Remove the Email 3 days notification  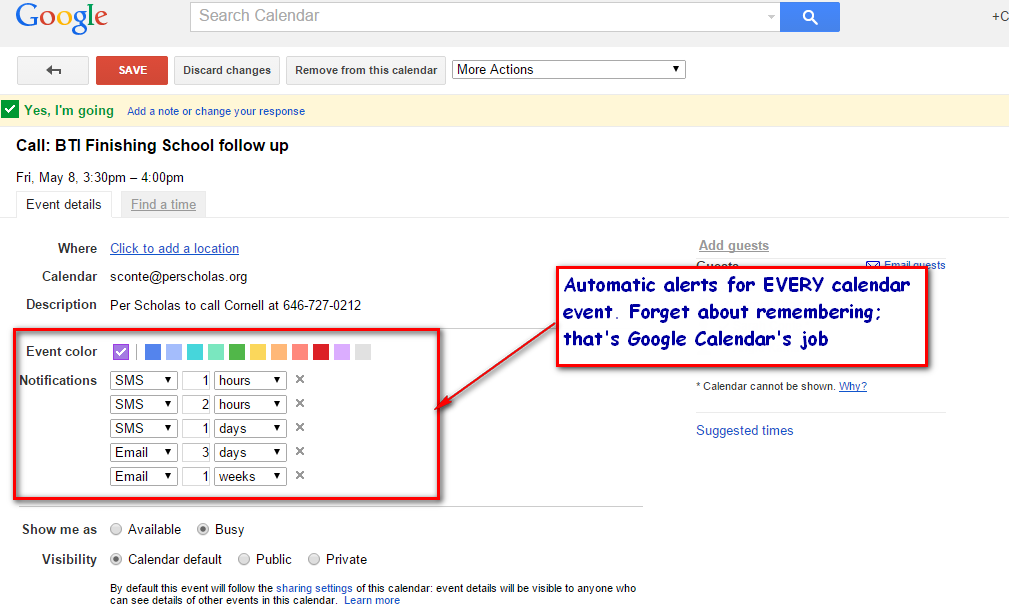300,452
